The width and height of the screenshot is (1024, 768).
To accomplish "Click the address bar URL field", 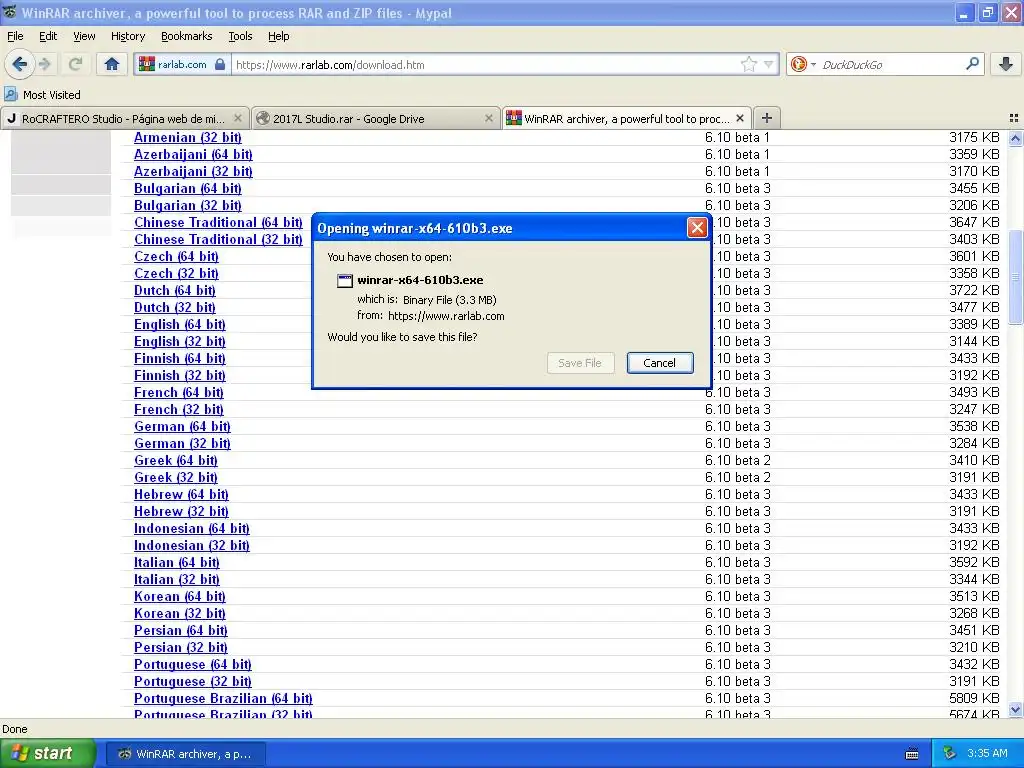I will point(487,65).
